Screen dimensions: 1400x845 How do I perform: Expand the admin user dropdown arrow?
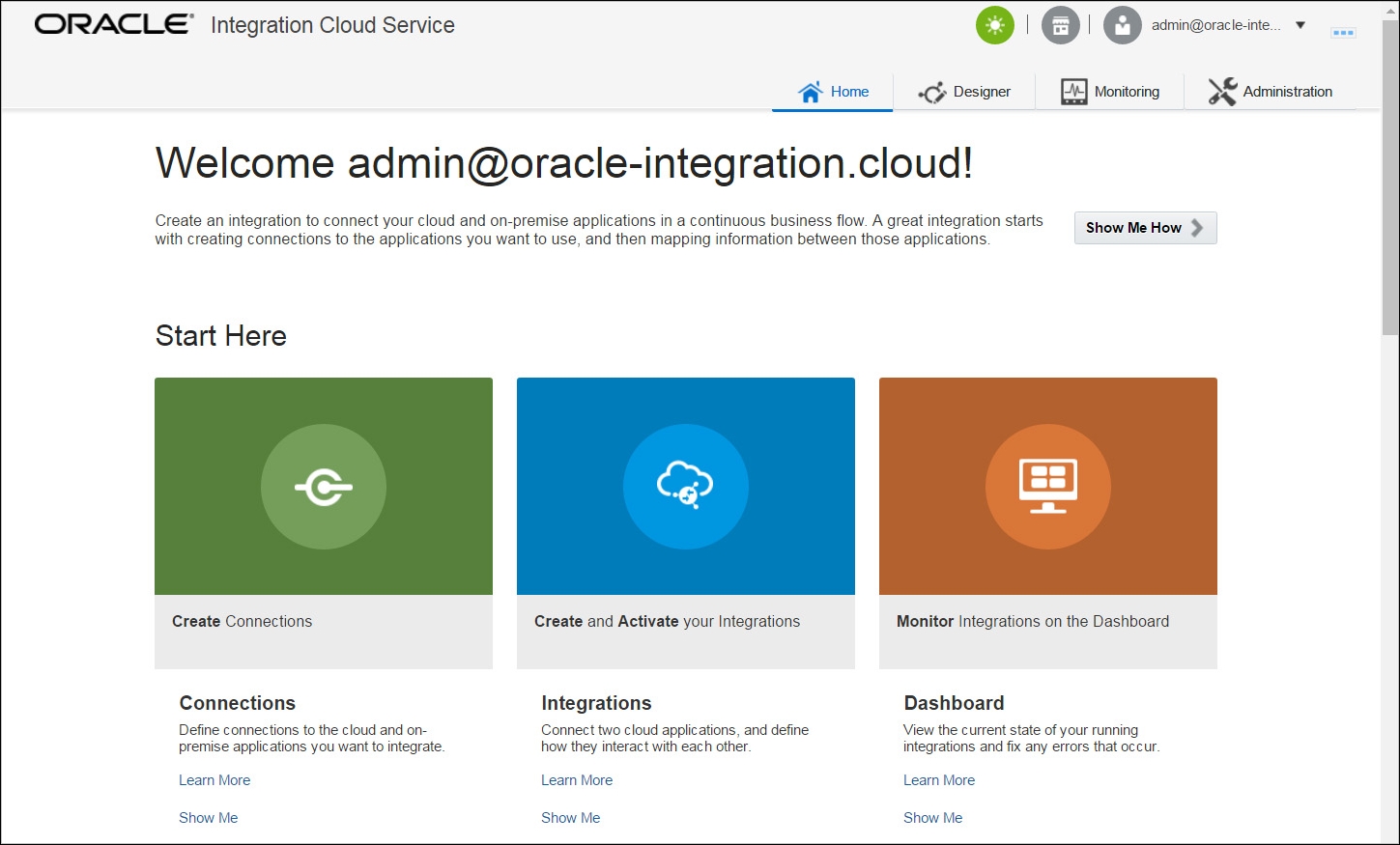pos(1300,25)
